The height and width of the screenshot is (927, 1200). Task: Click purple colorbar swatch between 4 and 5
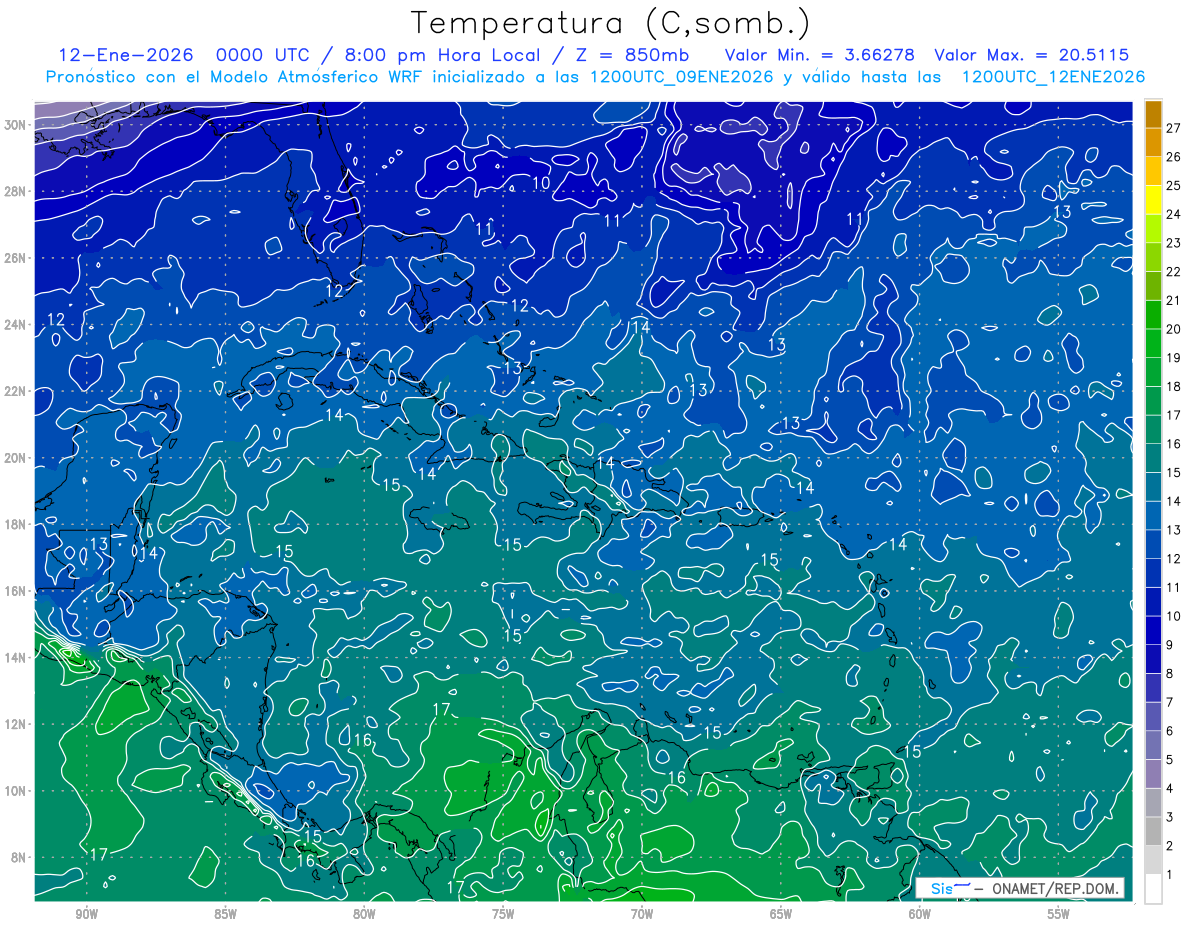click(1153, 774)
